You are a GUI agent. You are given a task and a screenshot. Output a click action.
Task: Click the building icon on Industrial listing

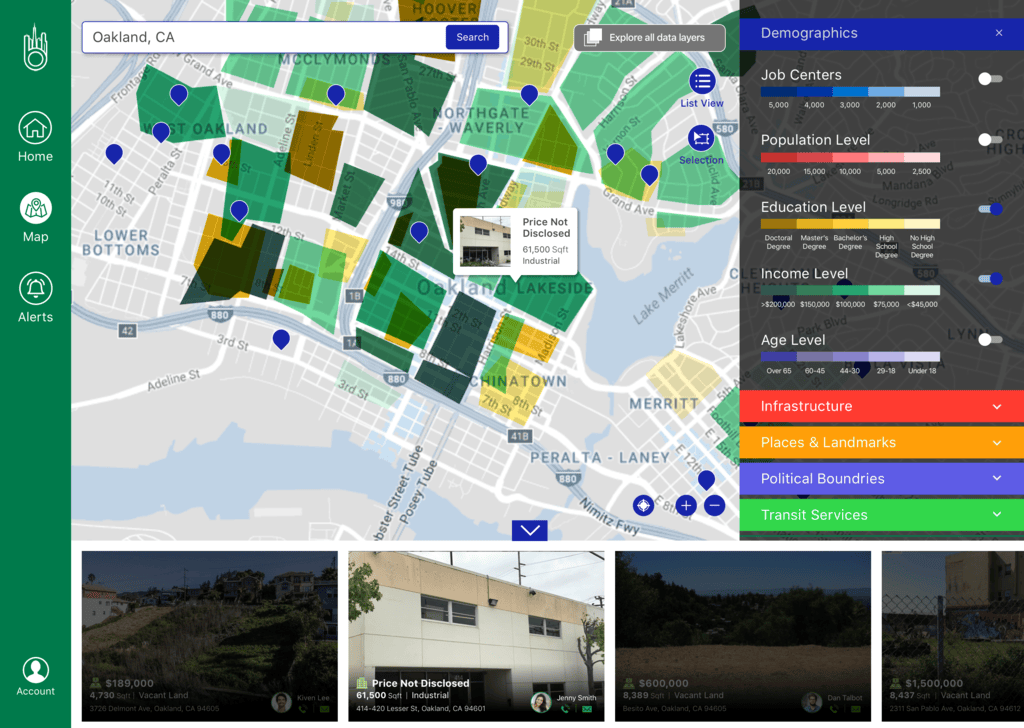point(362,683)
